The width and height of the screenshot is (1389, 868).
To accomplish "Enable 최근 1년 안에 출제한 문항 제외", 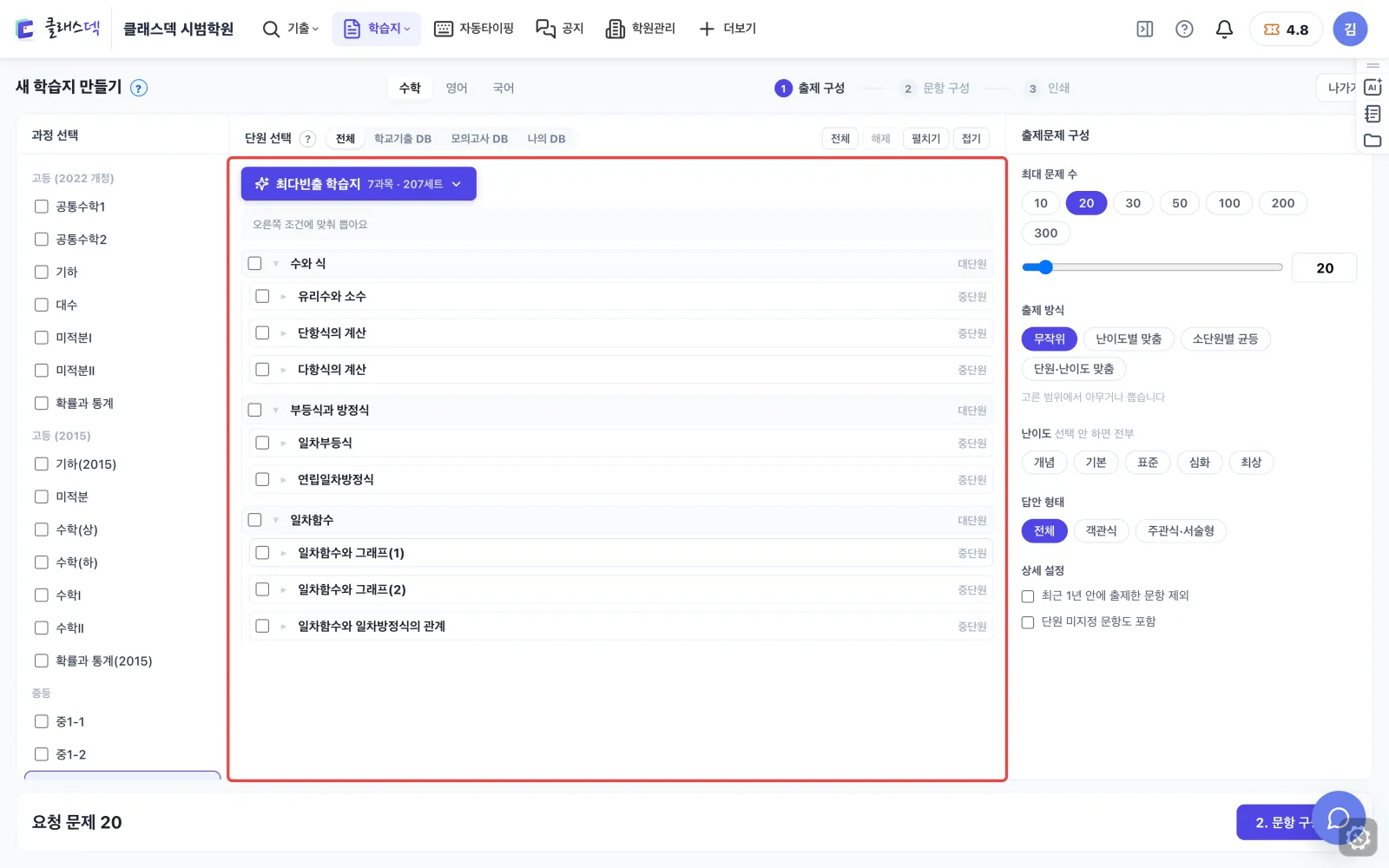I will click(1028, 596).
